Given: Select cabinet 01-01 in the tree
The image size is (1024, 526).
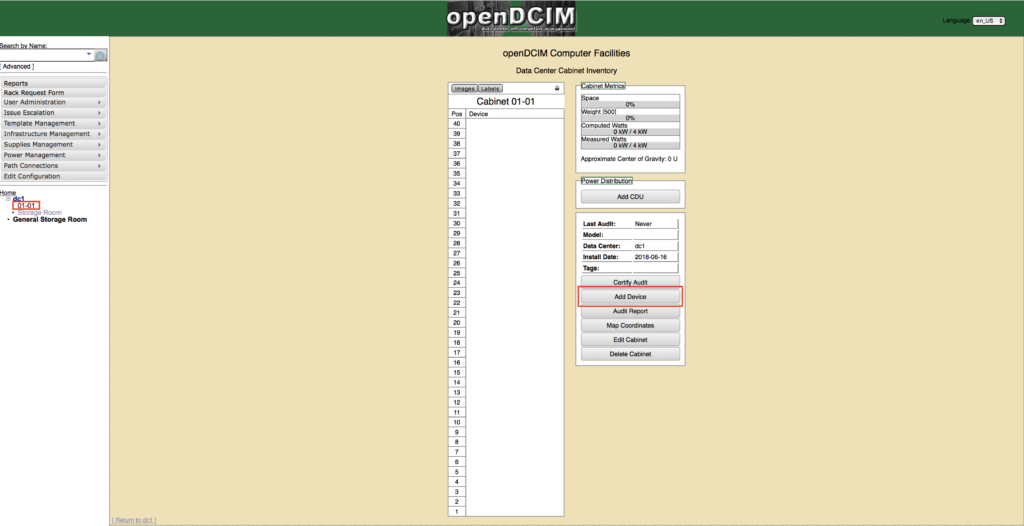Looking at the screenshot, I should pos(26,206).
